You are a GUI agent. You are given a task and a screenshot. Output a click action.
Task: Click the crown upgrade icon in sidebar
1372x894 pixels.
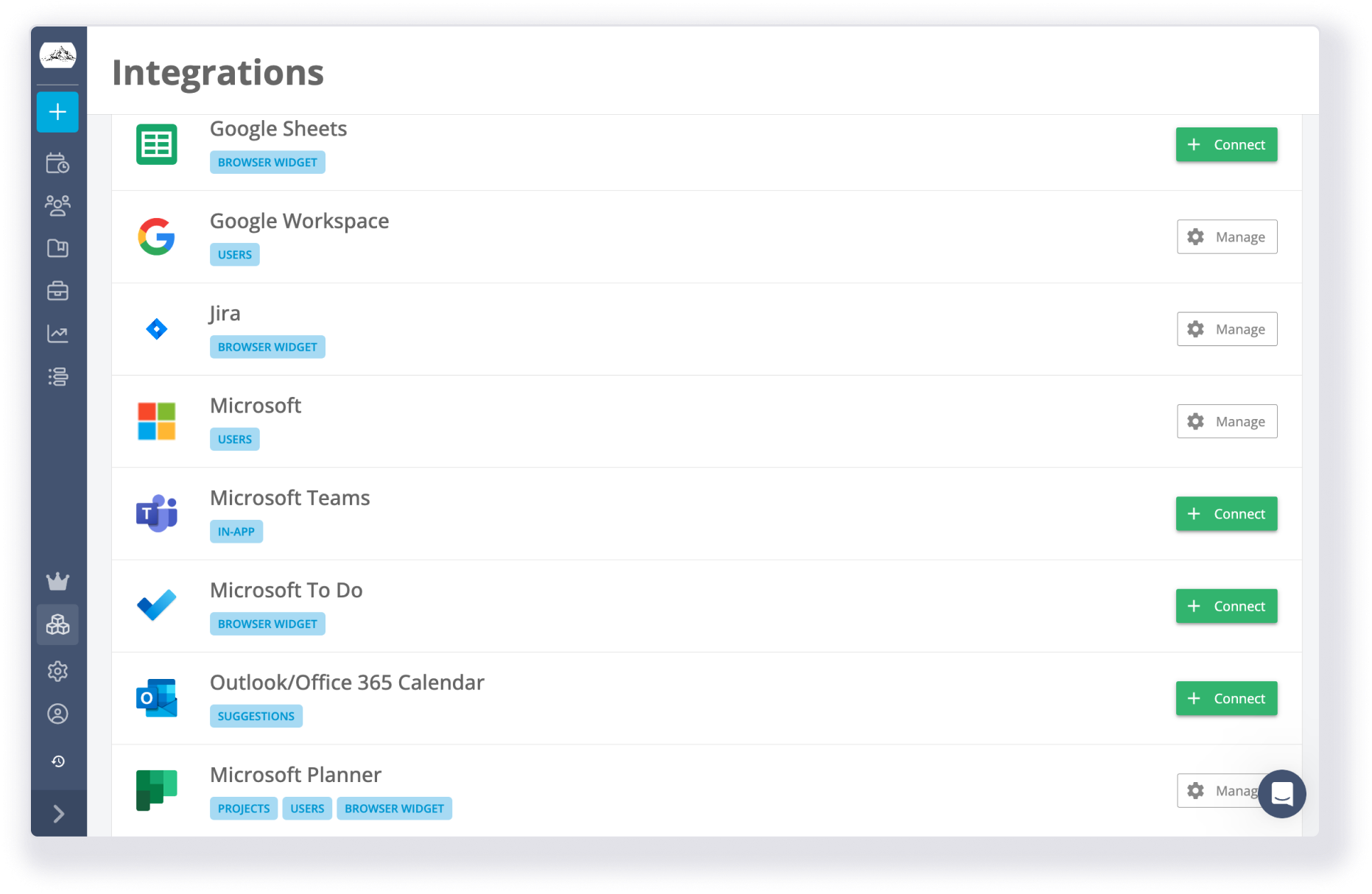pyautogui.click(x=57, y=582)
